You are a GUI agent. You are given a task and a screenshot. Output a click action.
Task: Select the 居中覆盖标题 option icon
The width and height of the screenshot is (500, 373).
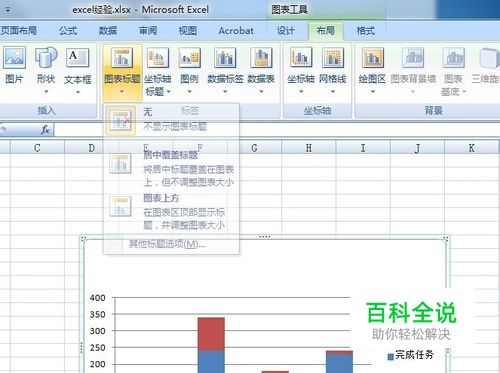[x=121, y=164]
